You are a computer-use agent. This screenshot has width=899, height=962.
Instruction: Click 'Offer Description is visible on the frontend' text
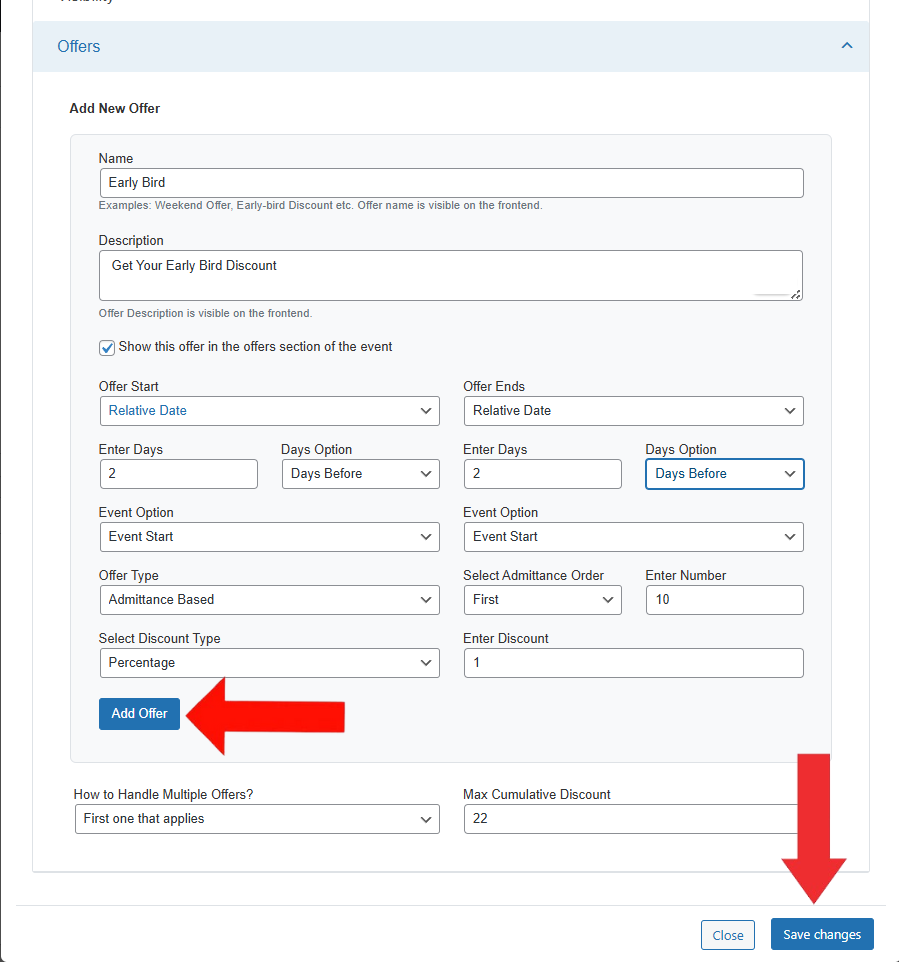click(x=206, y=314)
